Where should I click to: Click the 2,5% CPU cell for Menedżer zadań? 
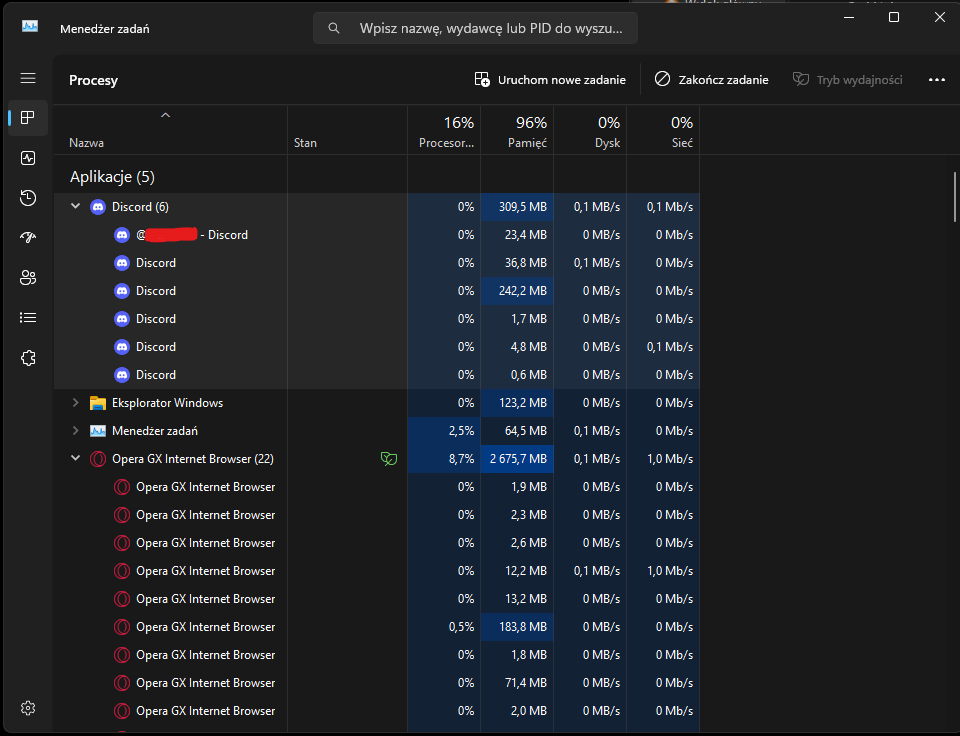tap(444, 431)
